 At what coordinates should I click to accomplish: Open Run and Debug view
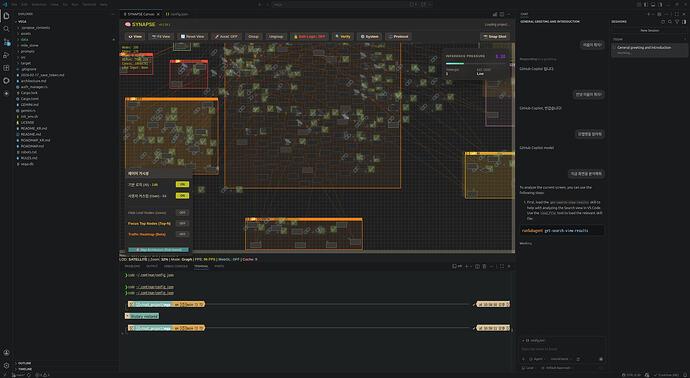6,55
